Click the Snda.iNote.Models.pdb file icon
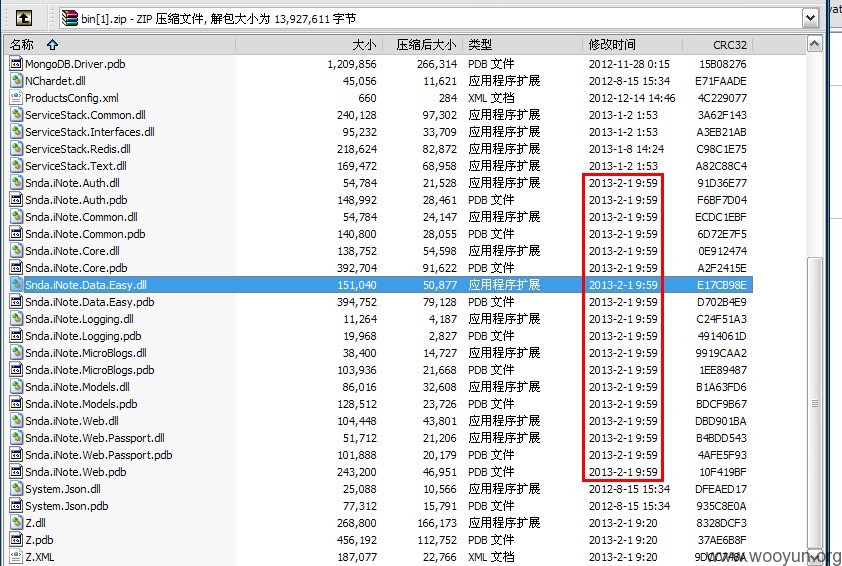The height and width of the screenshot is (566, 842). tap(17, 404)
